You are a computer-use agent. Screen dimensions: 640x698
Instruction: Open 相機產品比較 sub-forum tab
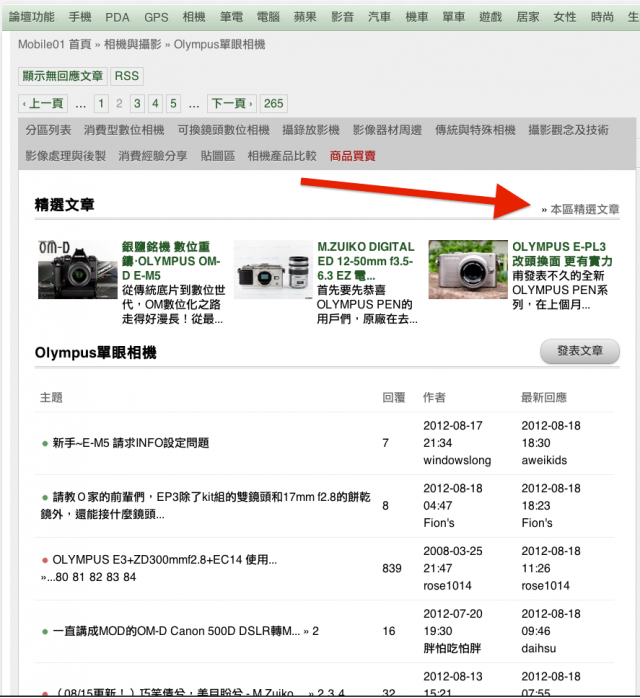282,156
